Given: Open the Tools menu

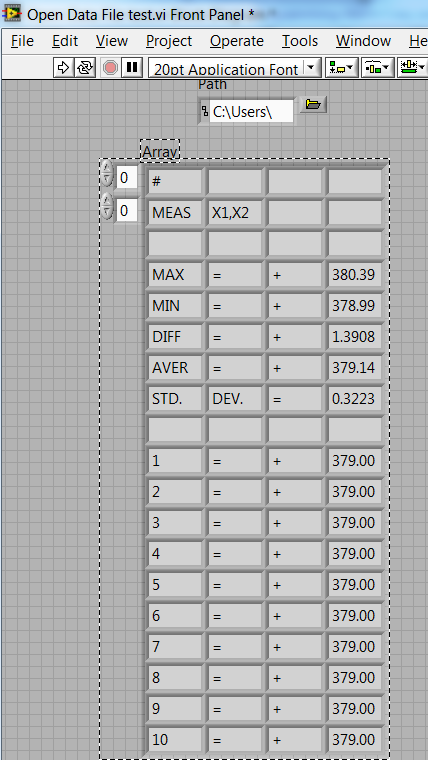Looking at the screenshot, I should tap(300, 41).
